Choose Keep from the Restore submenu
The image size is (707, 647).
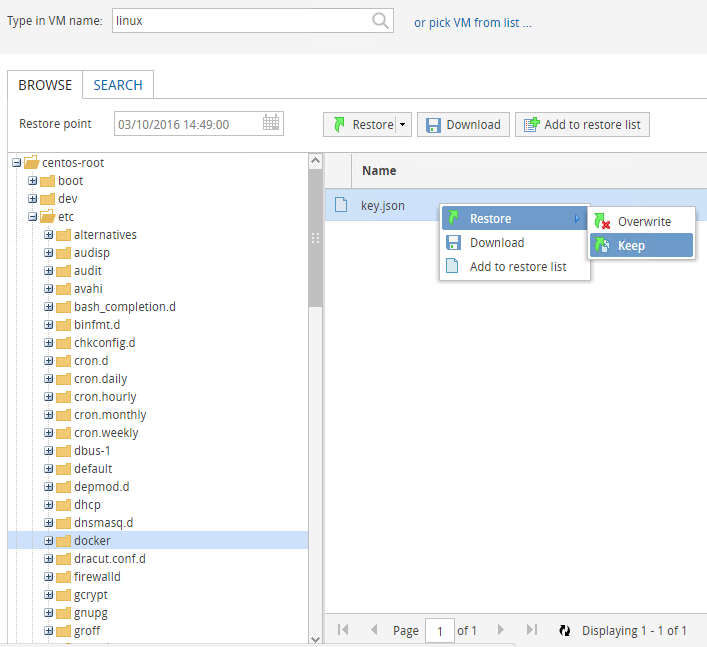631,246
